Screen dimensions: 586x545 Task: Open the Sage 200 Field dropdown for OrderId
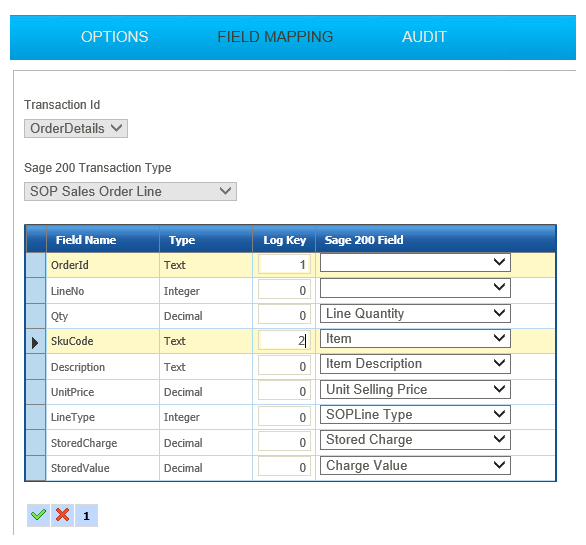point(415,263)
